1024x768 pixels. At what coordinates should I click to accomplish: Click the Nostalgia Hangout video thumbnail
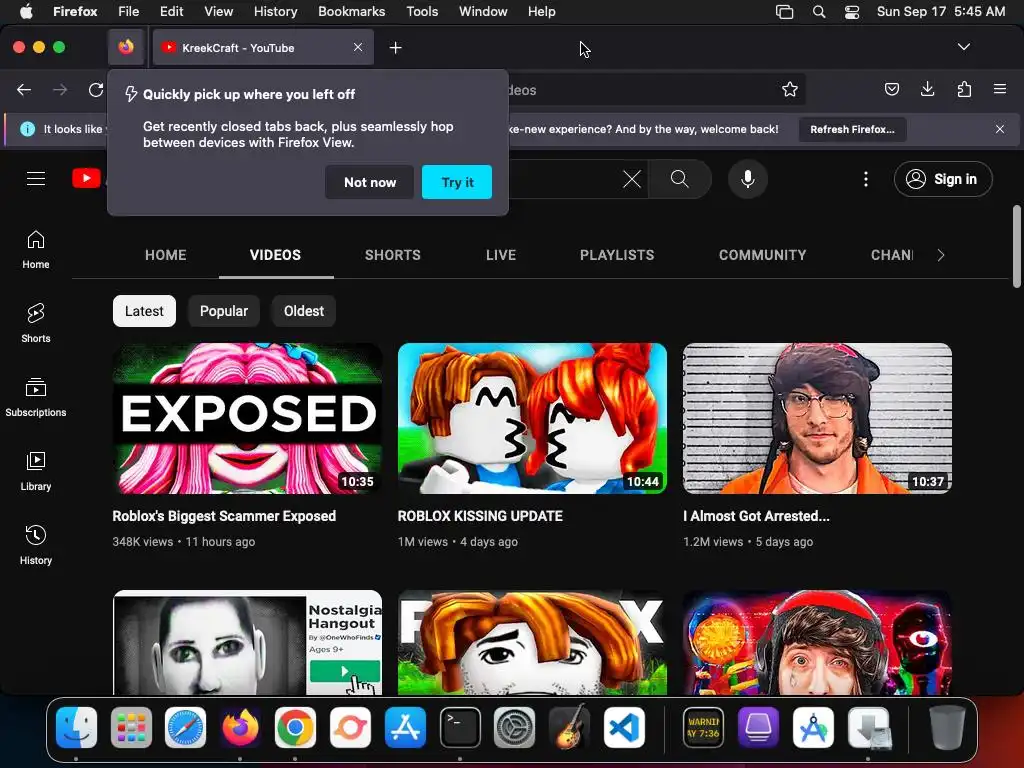coord(248,643)
